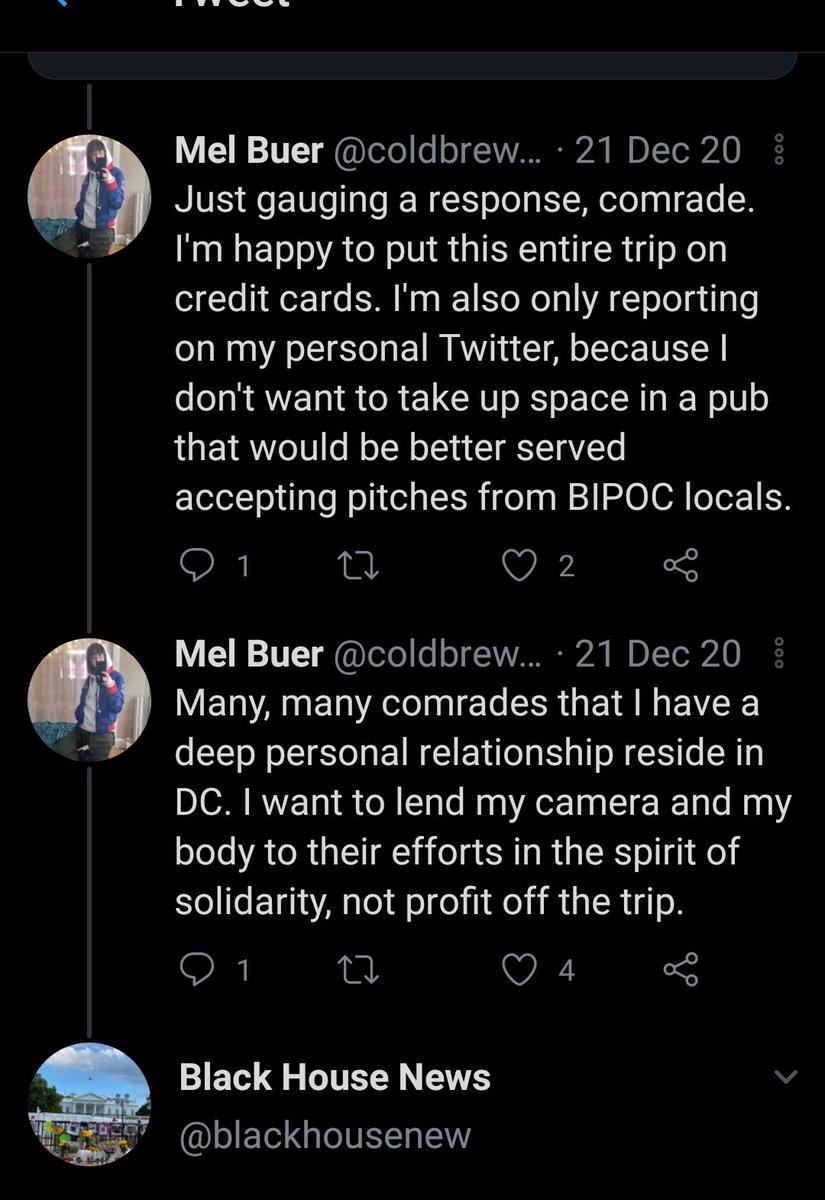Share the tweet about comrades in DC
The width and height of the screenshot is (825, 1200).
point(681,969)
